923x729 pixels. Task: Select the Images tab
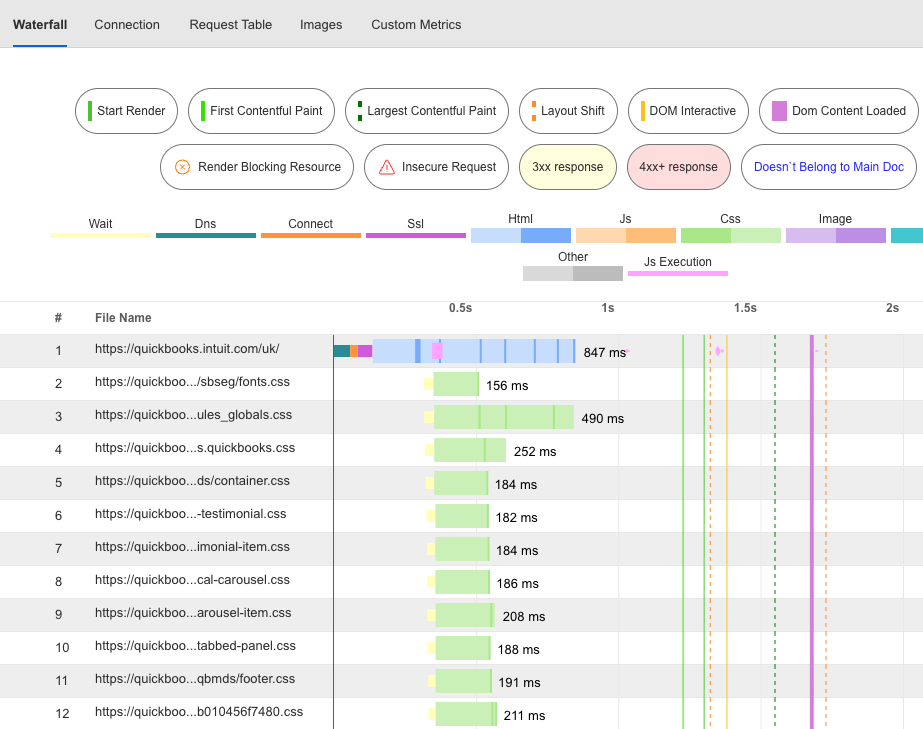coord(321,24)
